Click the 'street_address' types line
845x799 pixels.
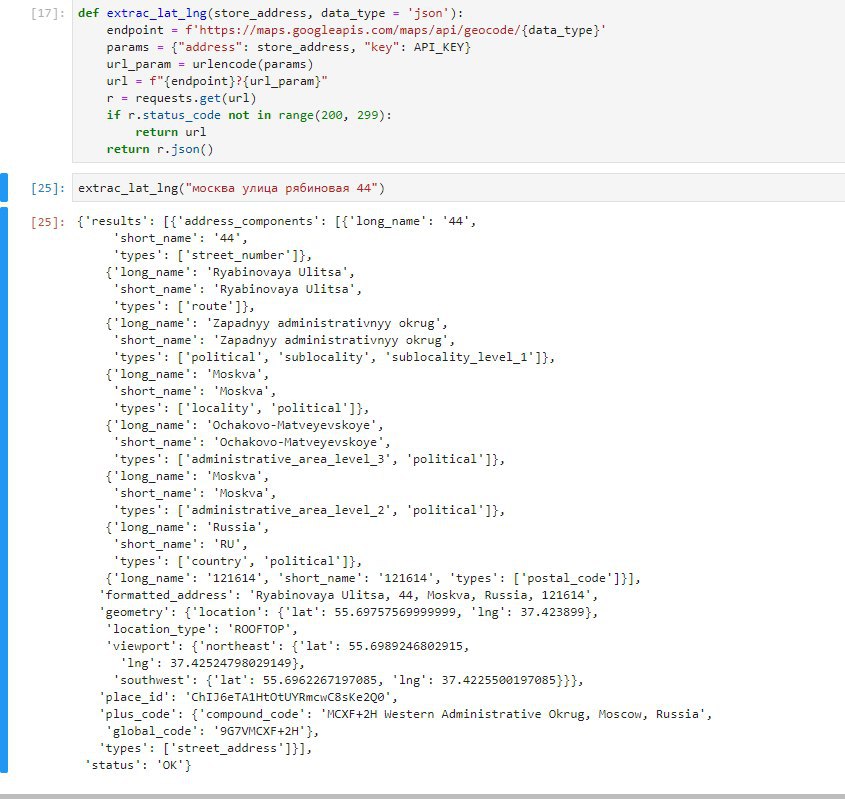point(205,748)
